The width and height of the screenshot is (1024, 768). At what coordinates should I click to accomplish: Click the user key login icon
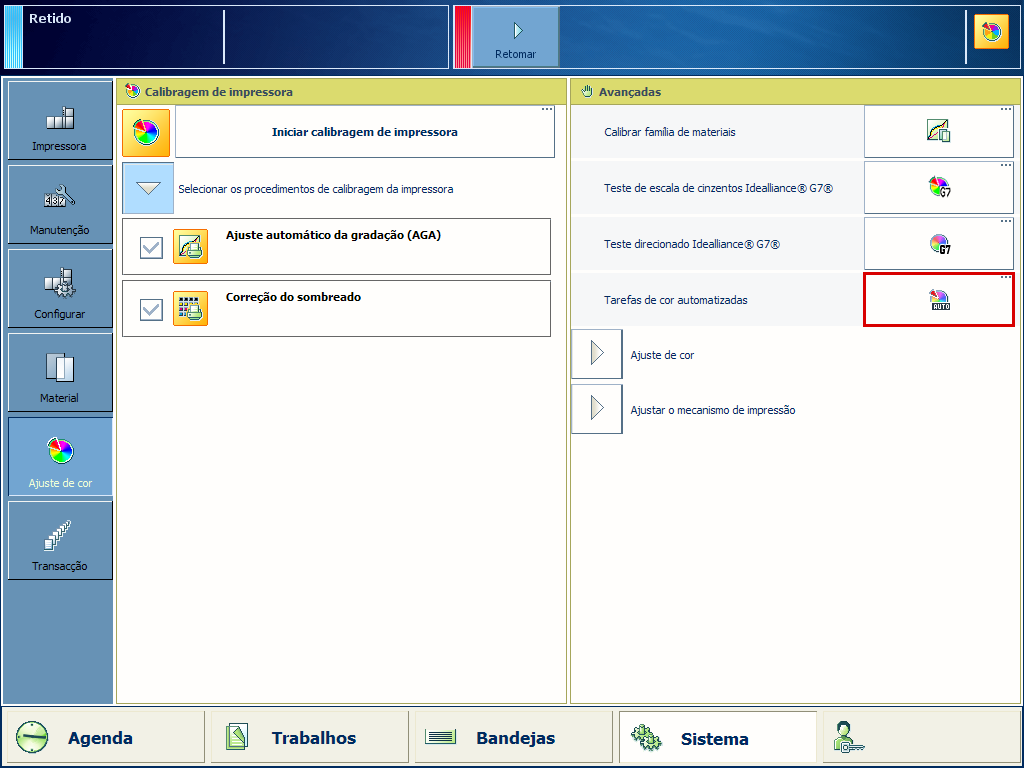coord(848,737)
